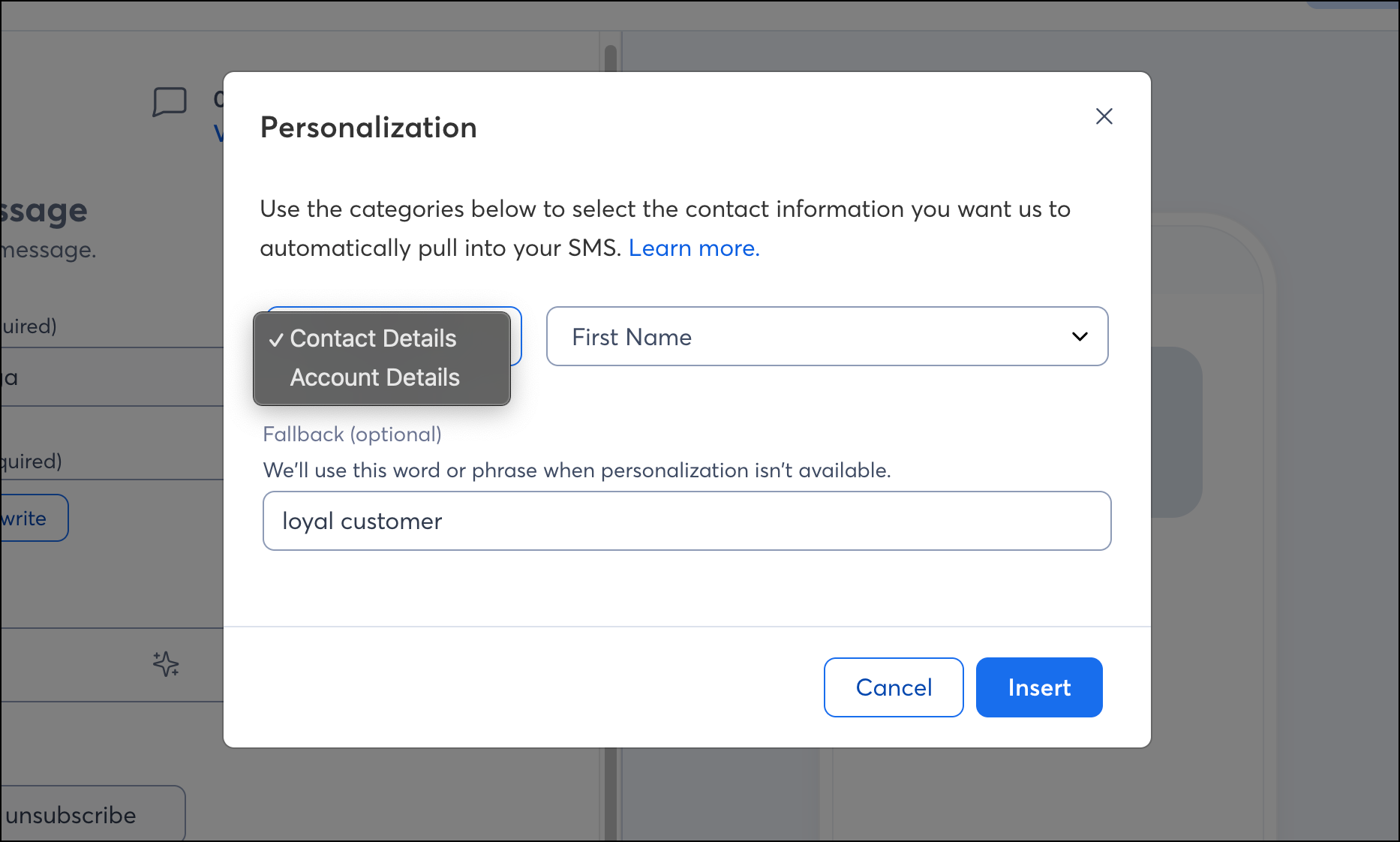
Task: Click the dimmed 'message.' subtitle text behind dialog
Action: click(x=50, y=250)
